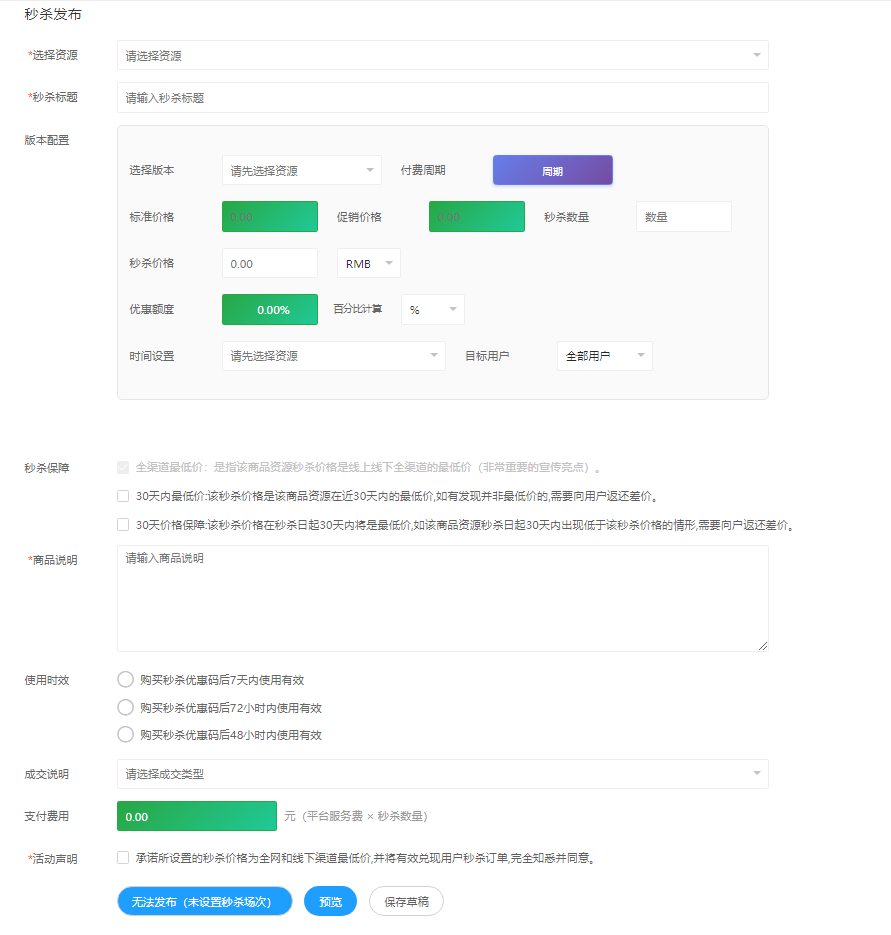Viewport: 891px width, 935px height.
Task: Open the percentage % calculation dropdown
Action: coord(432,310)
